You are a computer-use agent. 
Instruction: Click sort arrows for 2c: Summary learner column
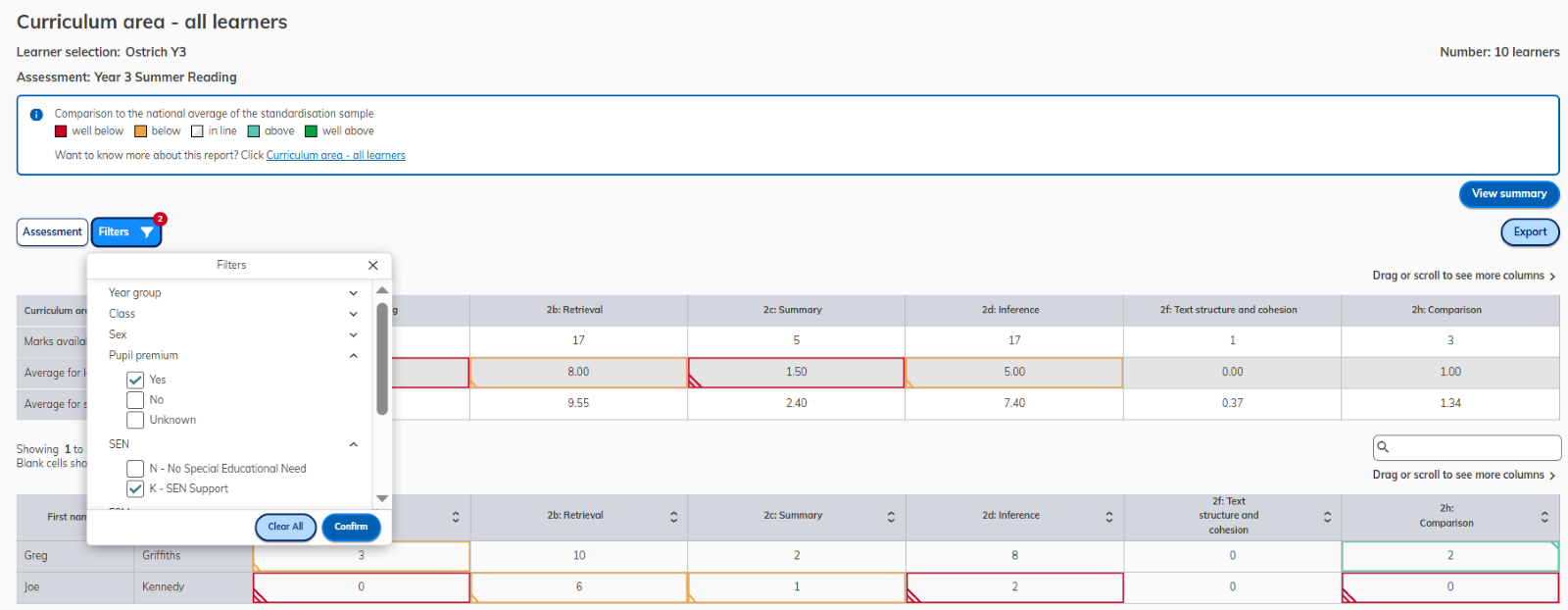click(x=891, y=517)
